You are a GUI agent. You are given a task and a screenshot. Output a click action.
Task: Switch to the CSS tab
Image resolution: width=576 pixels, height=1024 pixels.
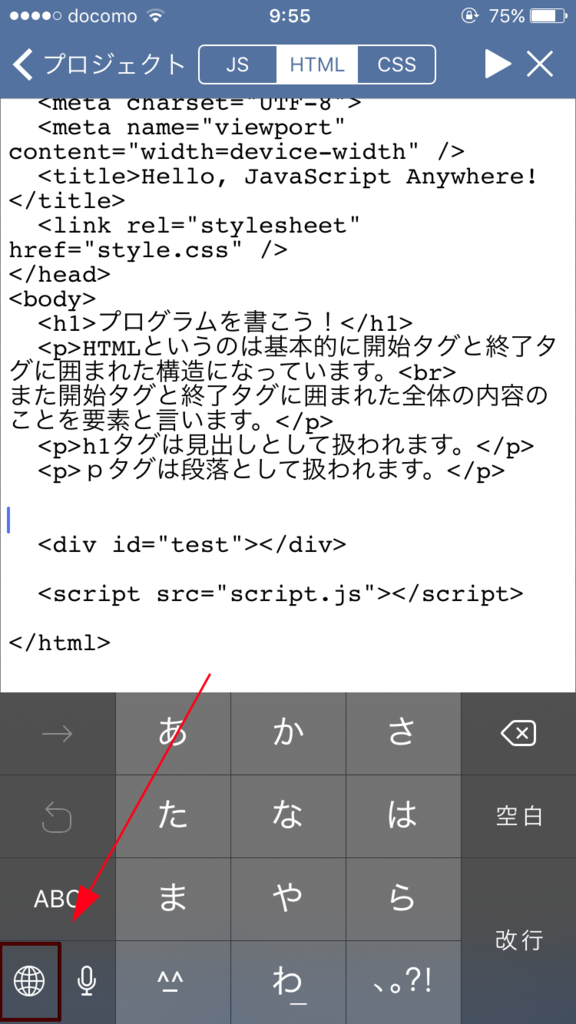pos(396,65)
